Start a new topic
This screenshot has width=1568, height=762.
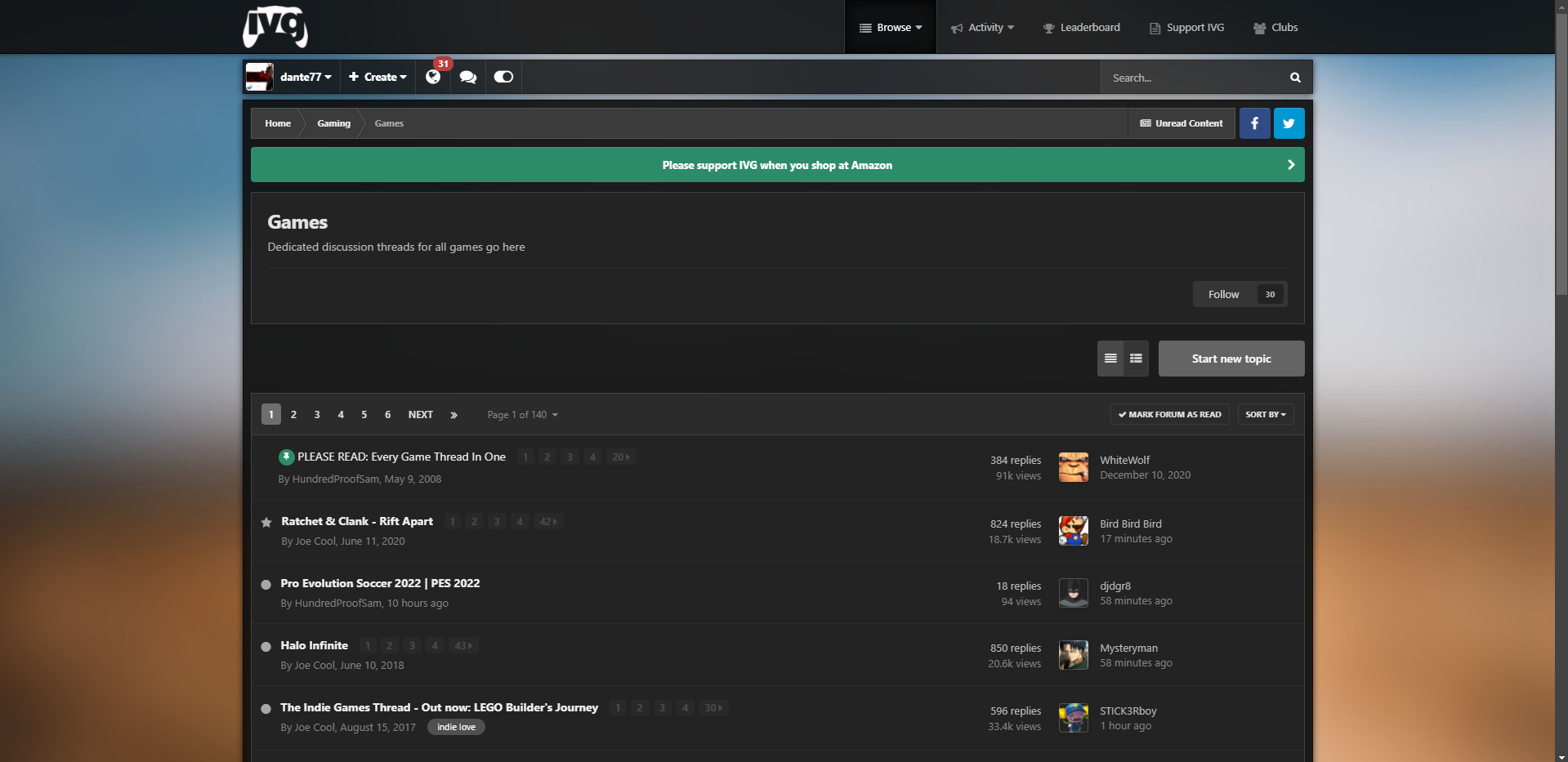click(x=1231, y=359)
